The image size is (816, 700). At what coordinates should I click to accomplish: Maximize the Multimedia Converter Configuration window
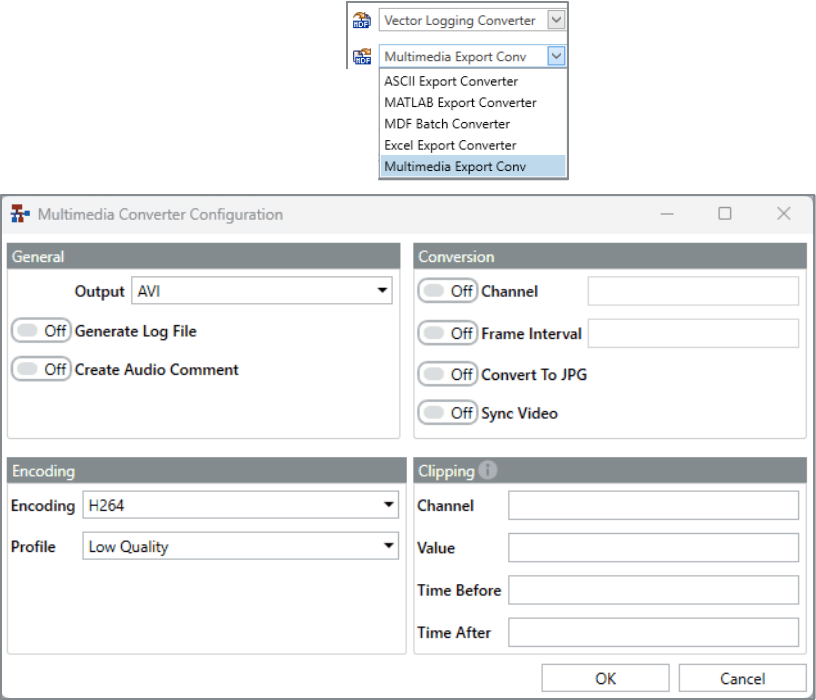tap(725, 213)
